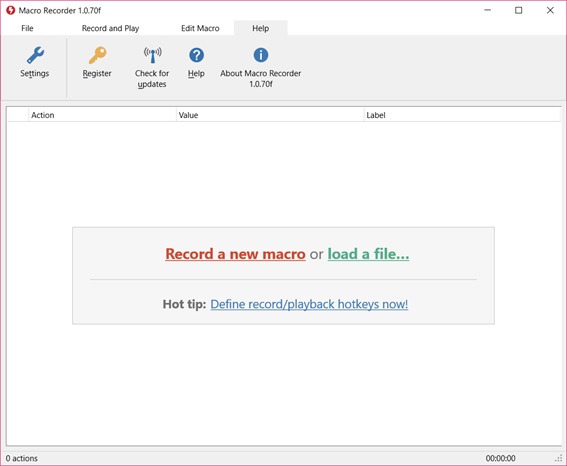
Task: Open Define record/playback hotkeys now link
Action: [x=309, y=304]
